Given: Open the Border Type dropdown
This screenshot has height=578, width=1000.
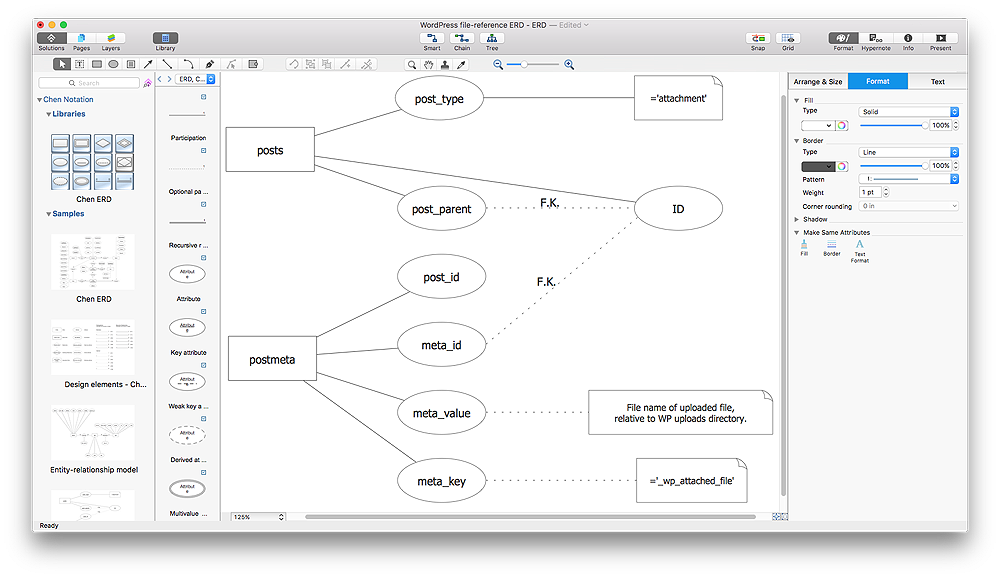Looking at the screenshot, I should pyautogui.click(x=909, y=152).
